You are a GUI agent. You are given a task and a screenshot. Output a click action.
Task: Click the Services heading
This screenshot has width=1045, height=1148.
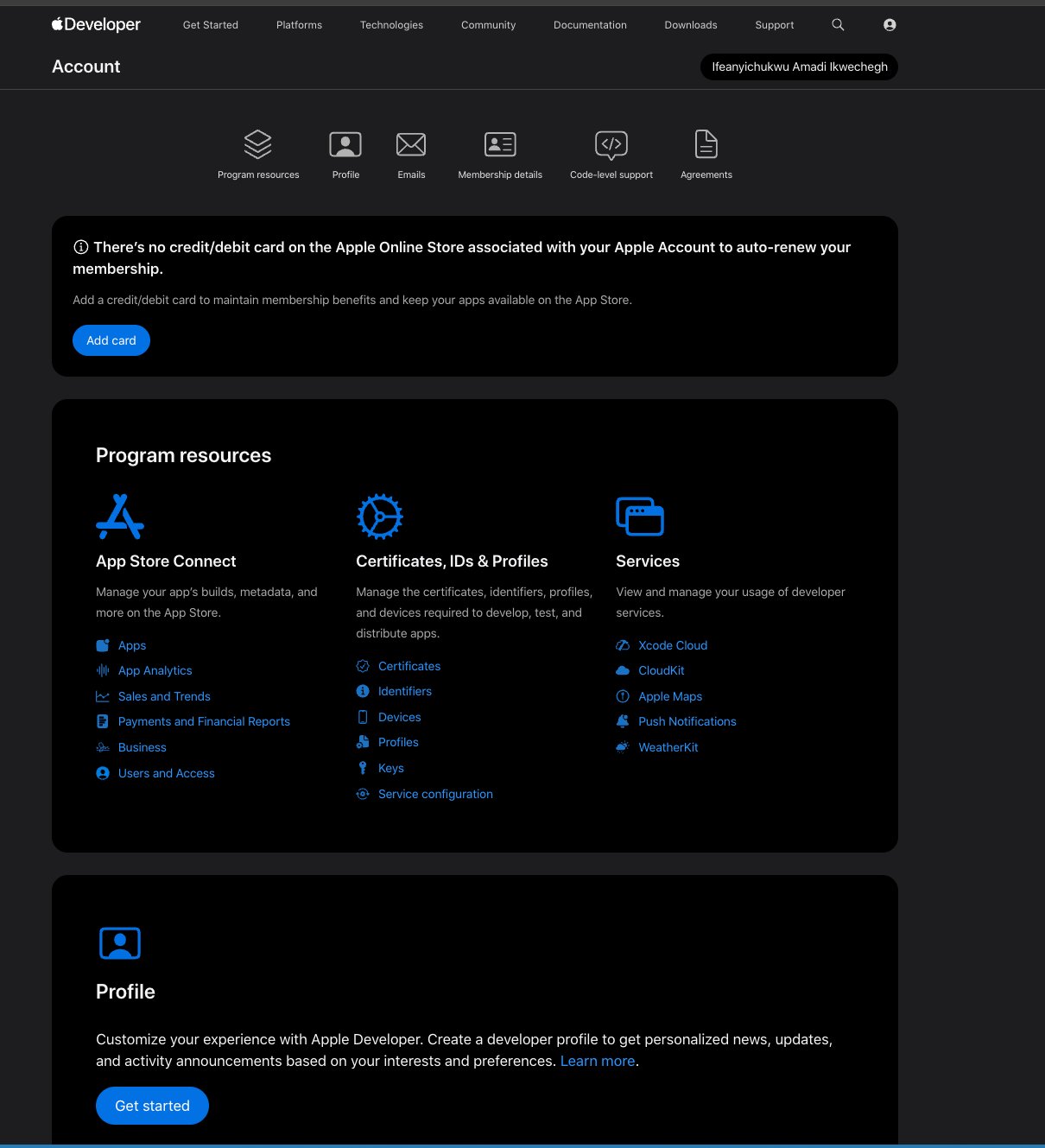[648, 561]
